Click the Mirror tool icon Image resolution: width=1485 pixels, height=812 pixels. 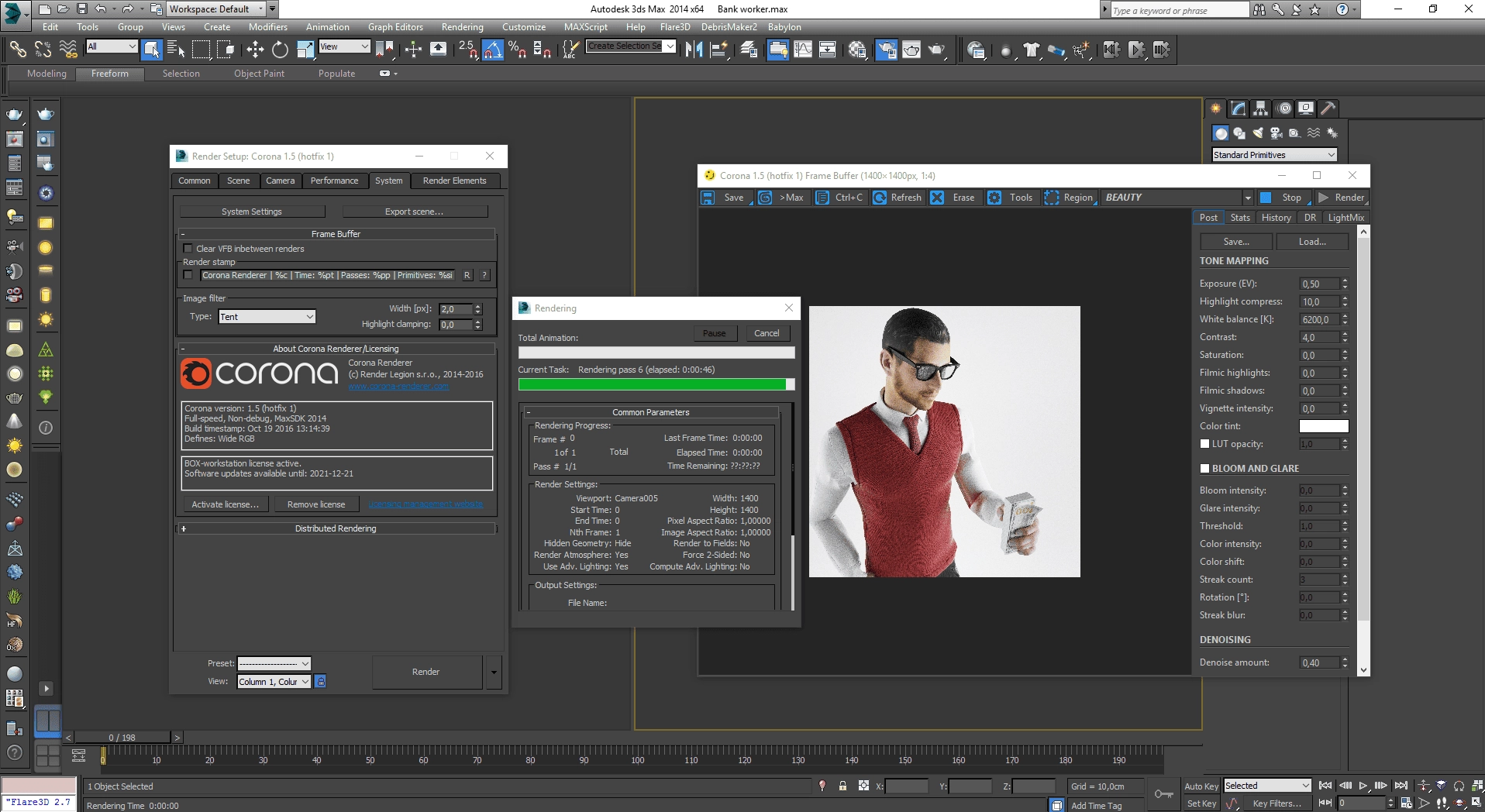tap(694, 50)
